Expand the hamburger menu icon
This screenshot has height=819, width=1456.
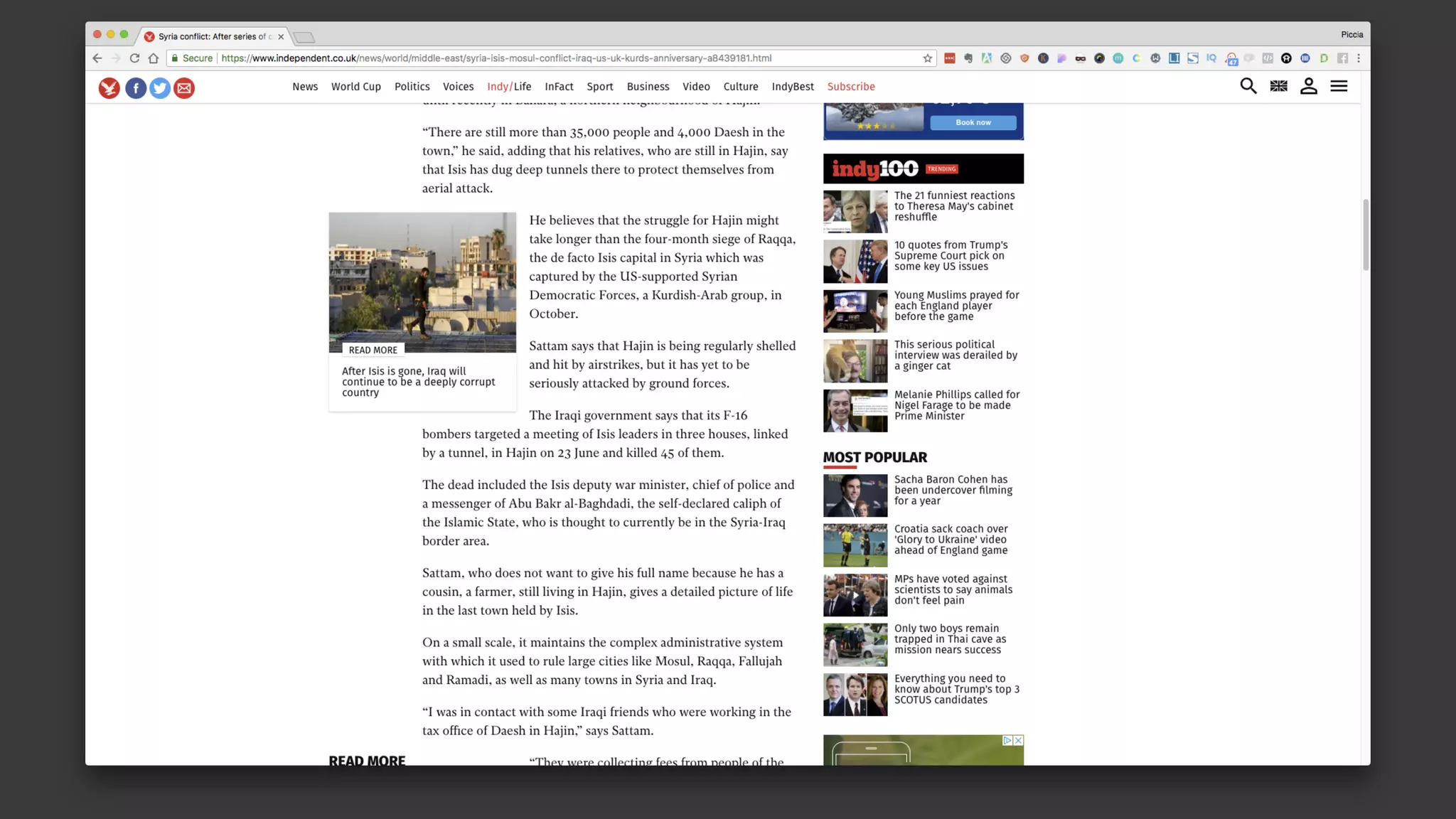point(1339,86)
